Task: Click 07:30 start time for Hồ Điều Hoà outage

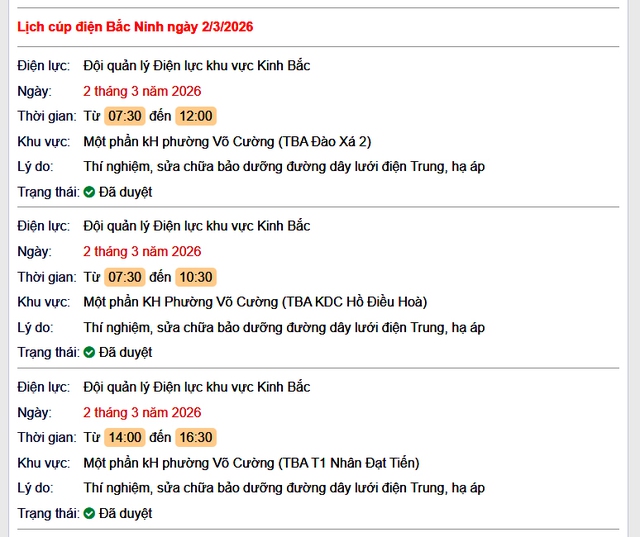Action: click(125, 277)
